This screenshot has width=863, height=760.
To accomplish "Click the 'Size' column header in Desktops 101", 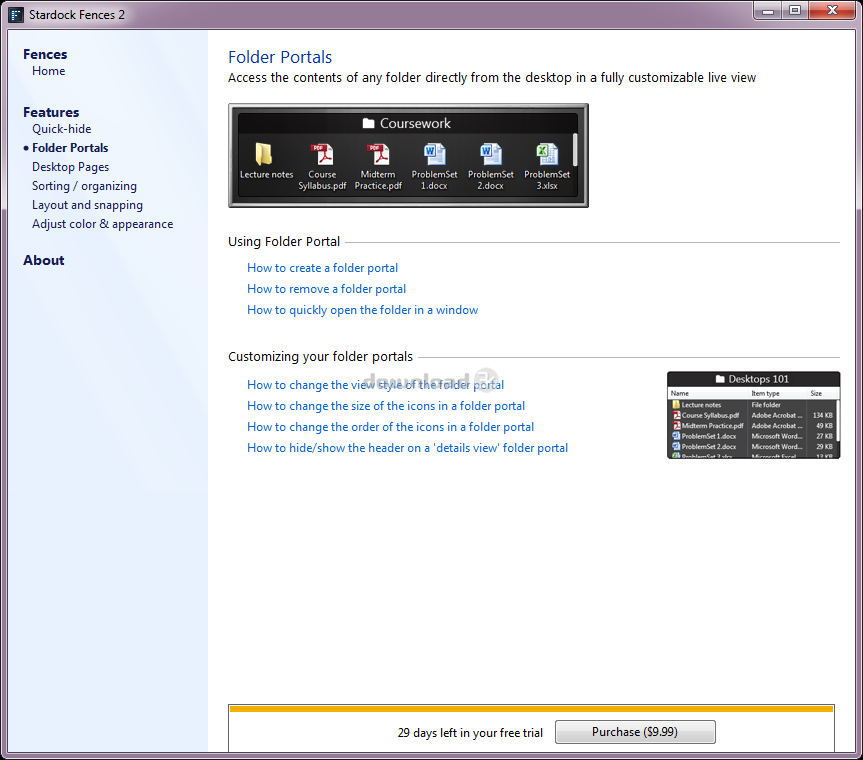I will point(816,393).
